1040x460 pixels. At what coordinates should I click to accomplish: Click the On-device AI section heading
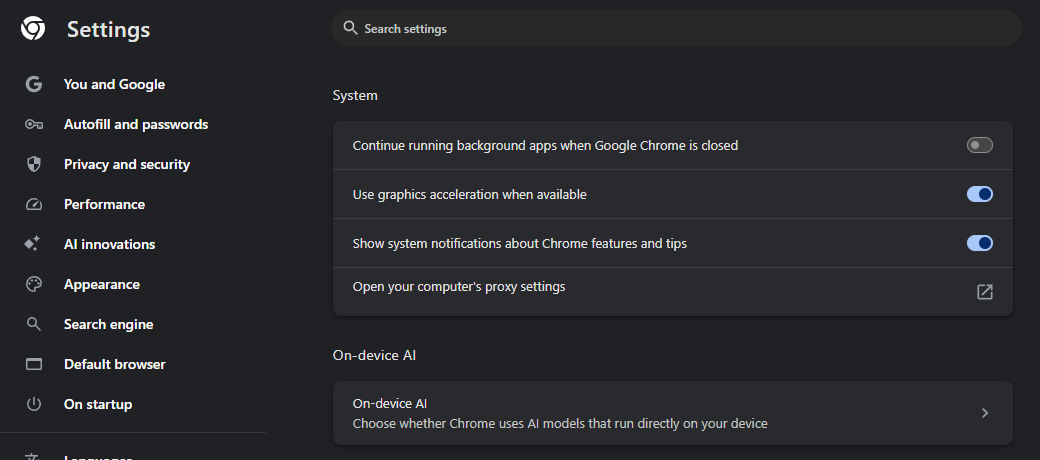(374, 355)
